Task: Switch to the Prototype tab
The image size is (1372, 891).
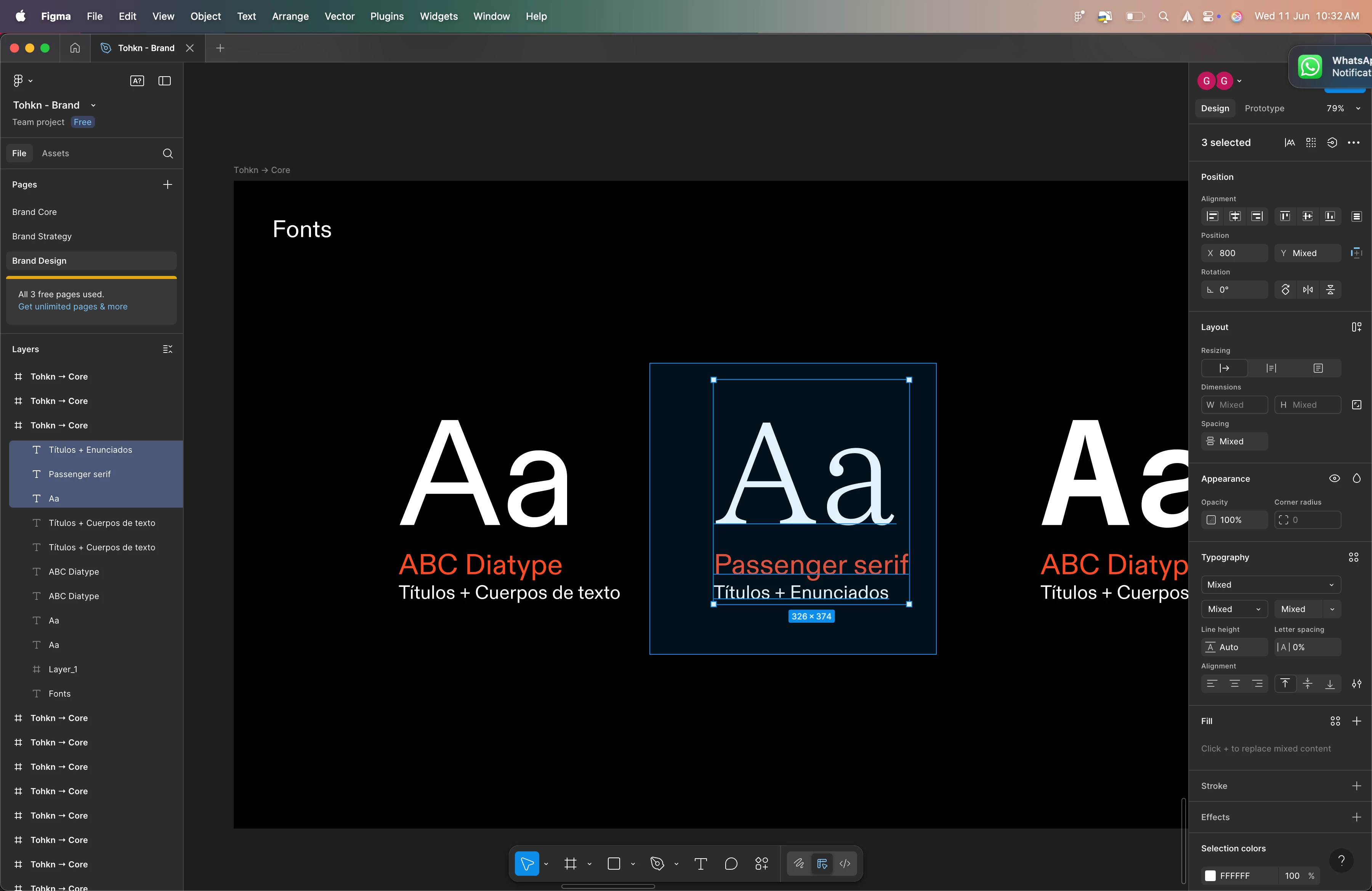Action: point(1264,108)
